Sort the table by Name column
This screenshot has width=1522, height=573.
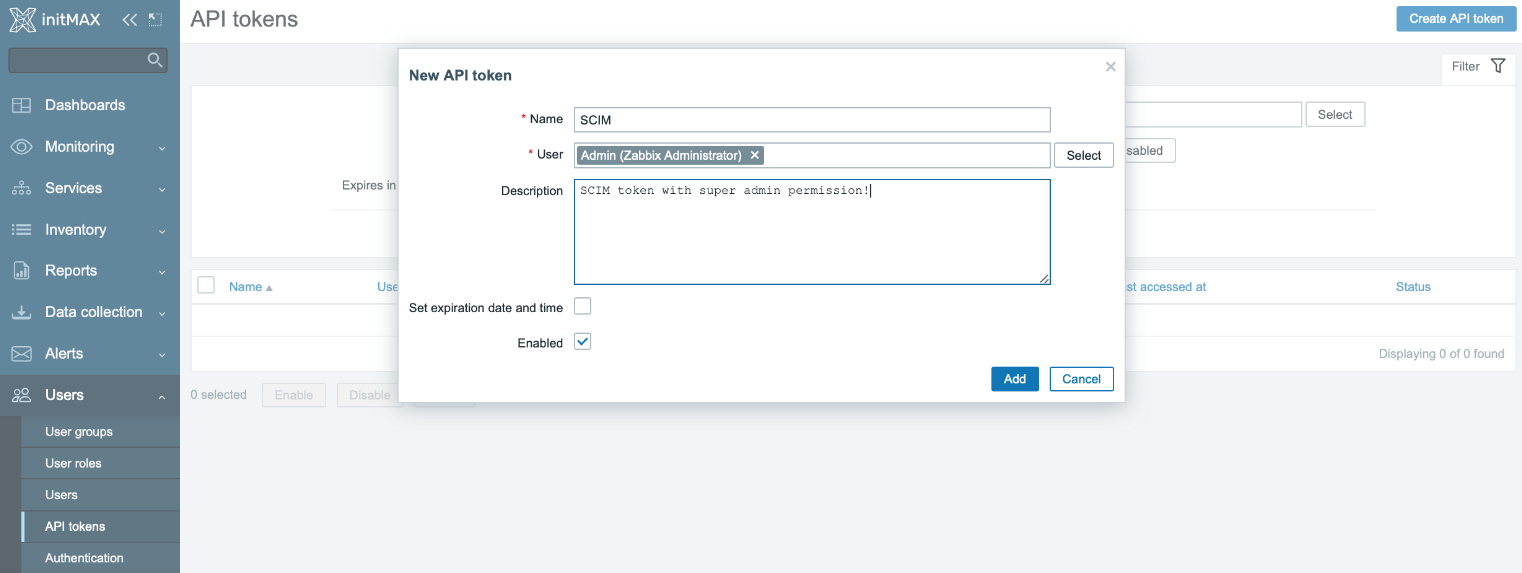point(245,287)
